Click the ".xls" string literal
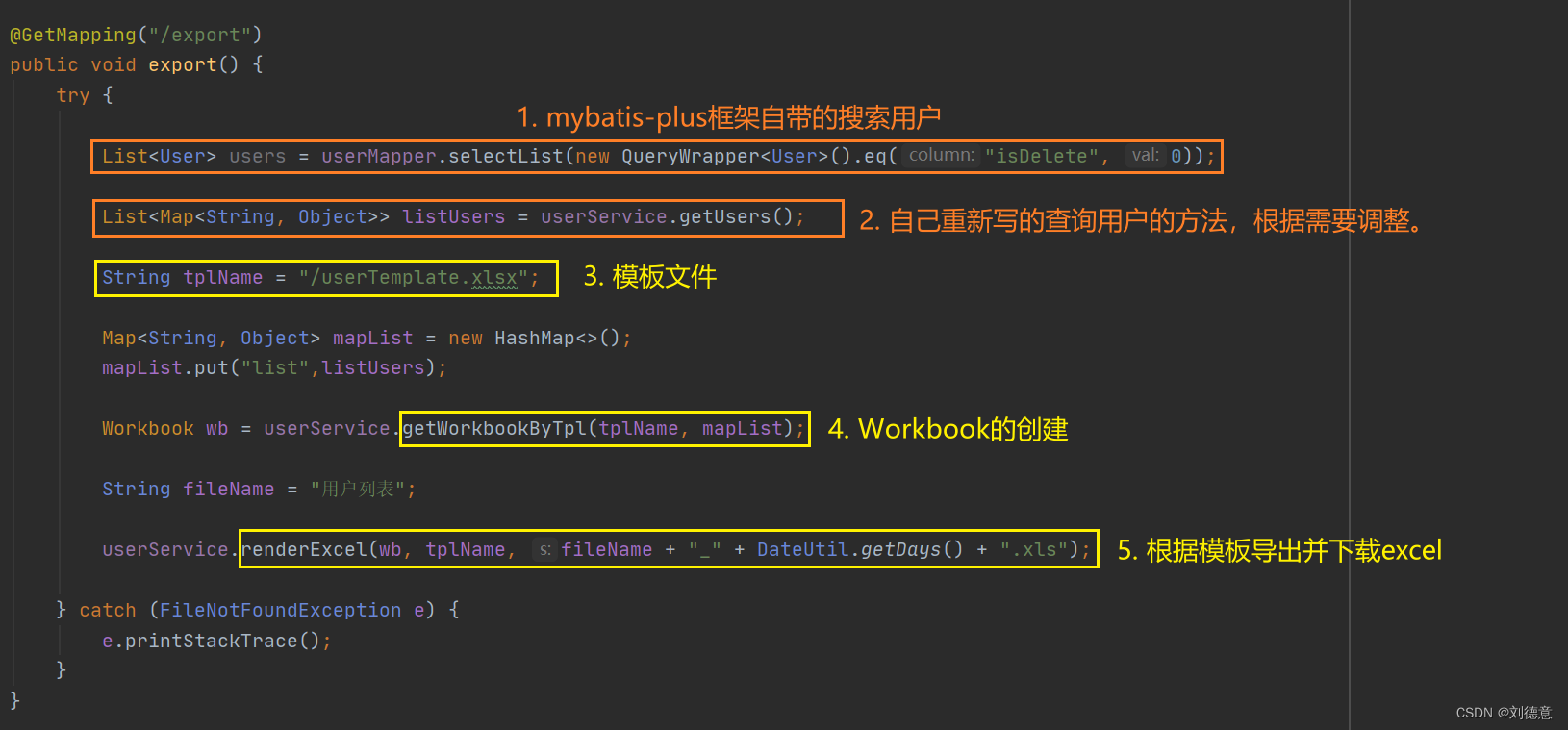This screenshot has height=730, width=1568. pos(1034,549)
